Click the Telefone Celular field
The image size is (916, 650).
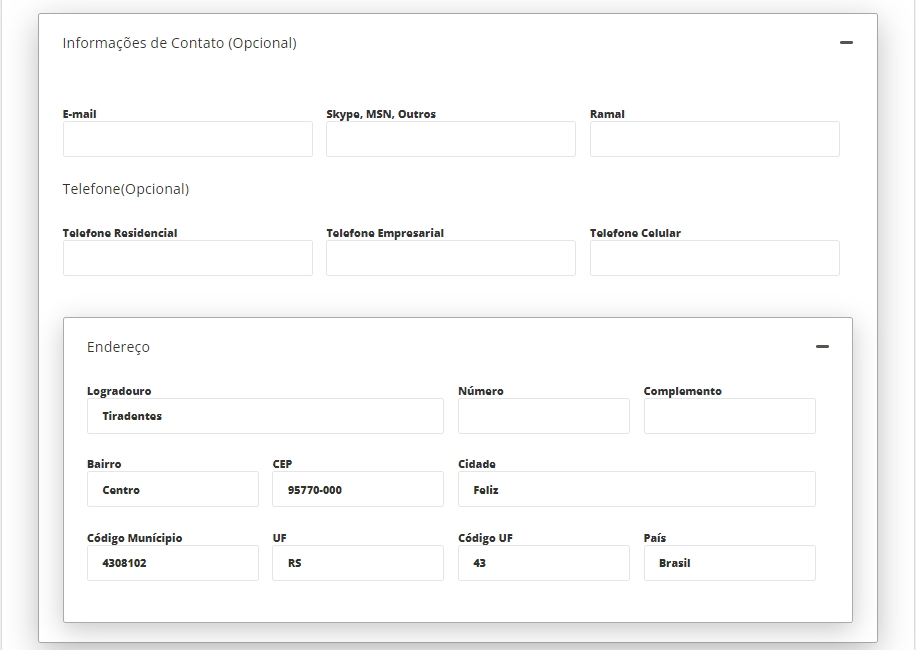coord(714,258)
